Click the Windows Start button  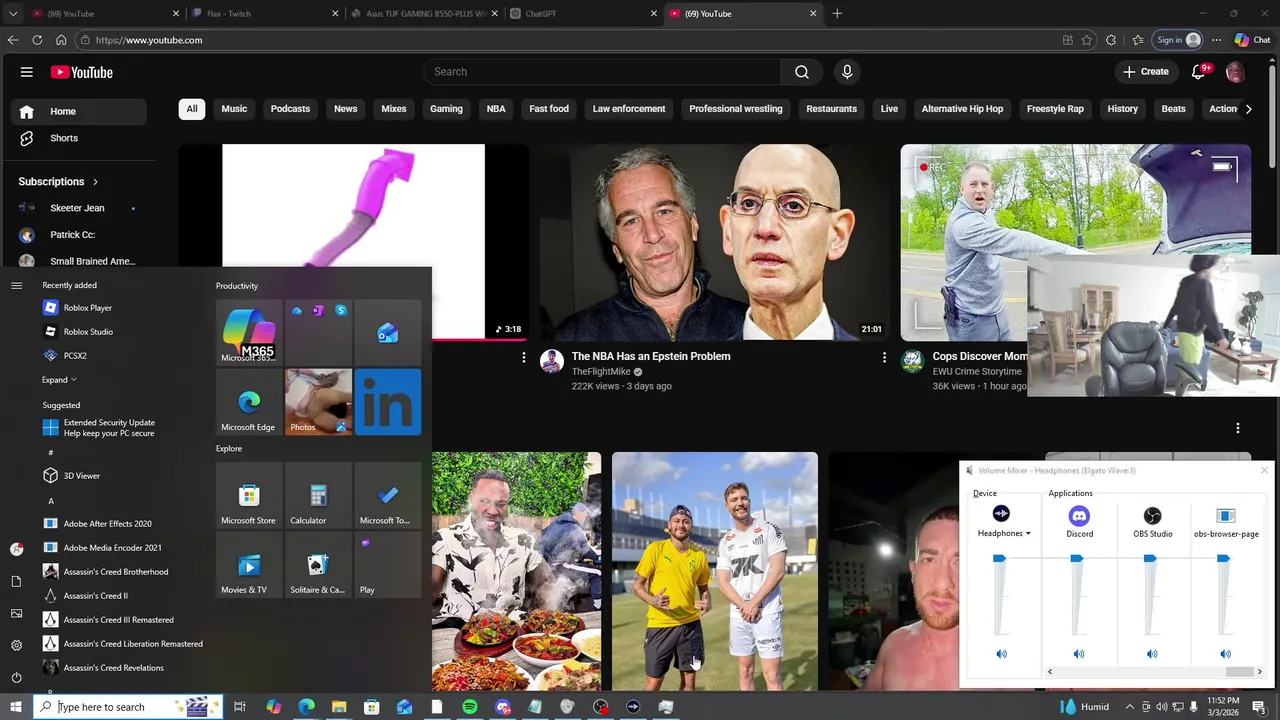click(16, 707)
